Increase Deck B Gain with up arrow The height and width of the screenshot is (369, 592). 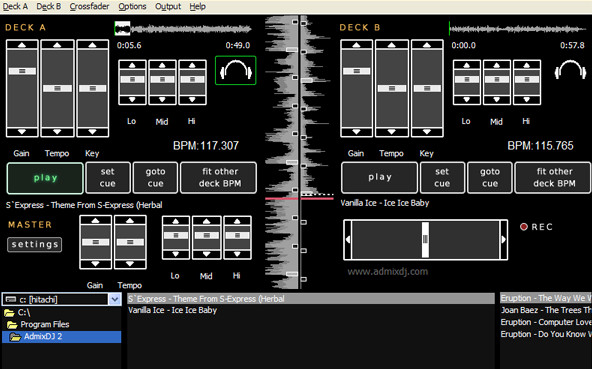[356, 45]
